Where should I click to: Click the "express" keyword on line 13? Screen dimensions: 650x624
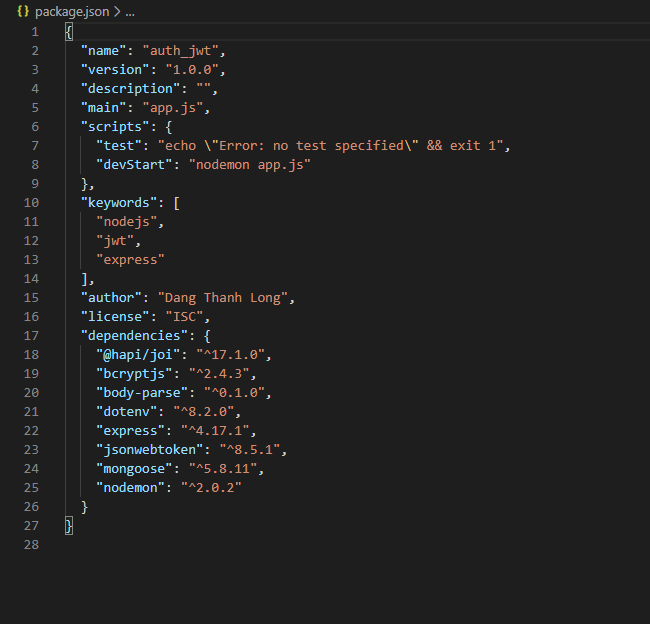(131, 260)
